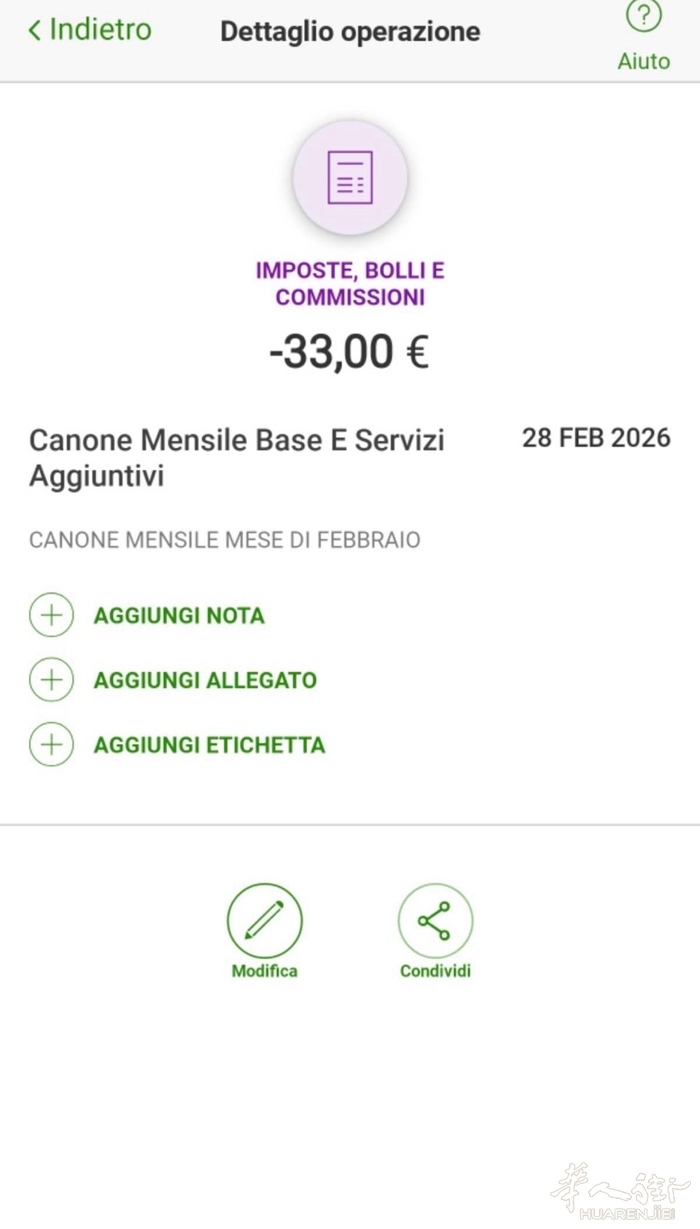
Task: Tap the Modifica pencil icon
Action: tap(264, 920)
